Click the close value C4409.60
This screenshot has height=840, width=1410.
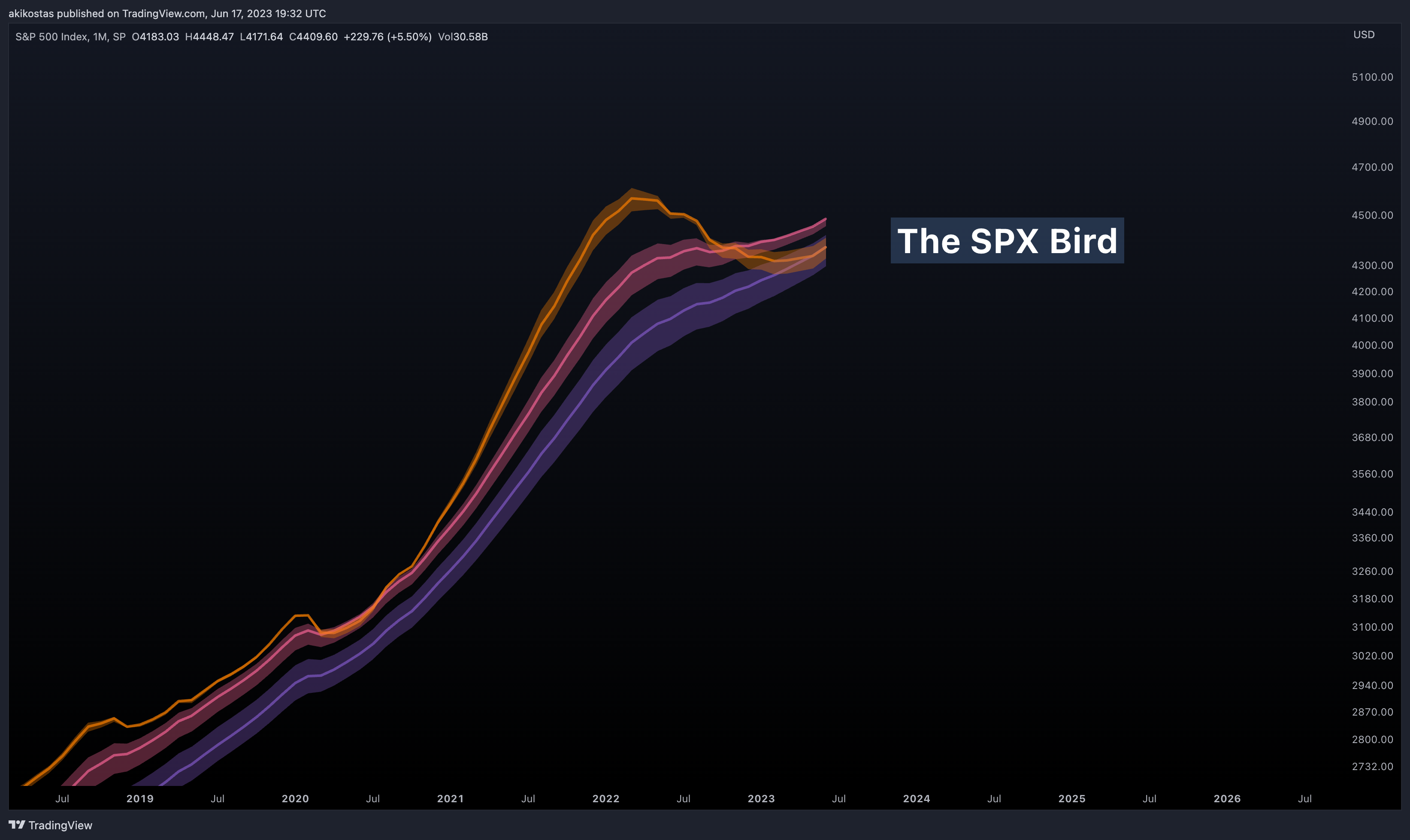[313, 37]
